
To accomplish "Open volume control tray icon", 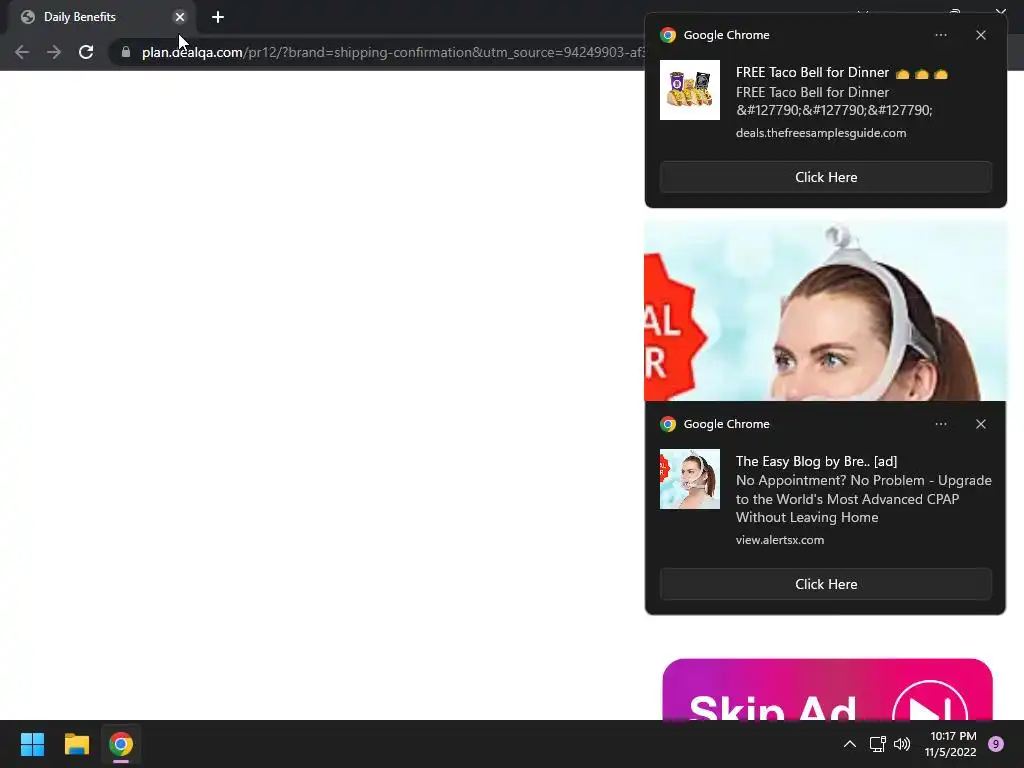I will click(x=902, y=744).
